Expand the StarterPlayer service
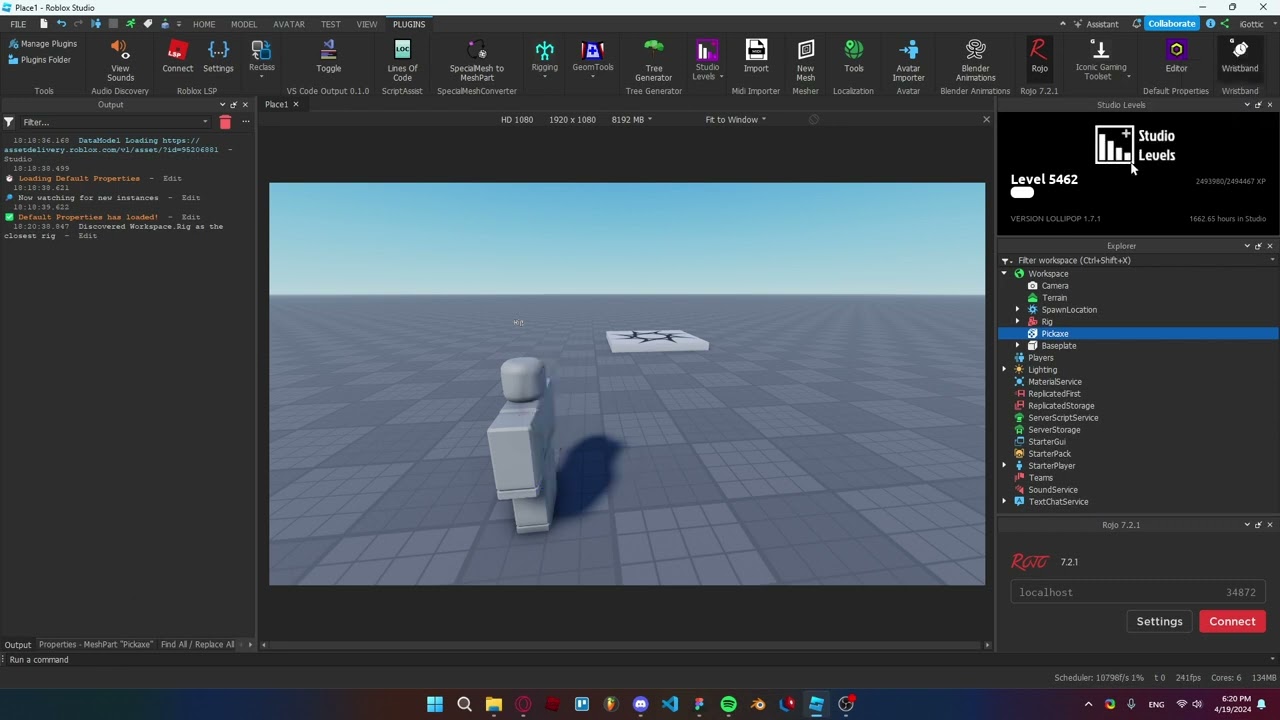 click(x=1005, y=466)
